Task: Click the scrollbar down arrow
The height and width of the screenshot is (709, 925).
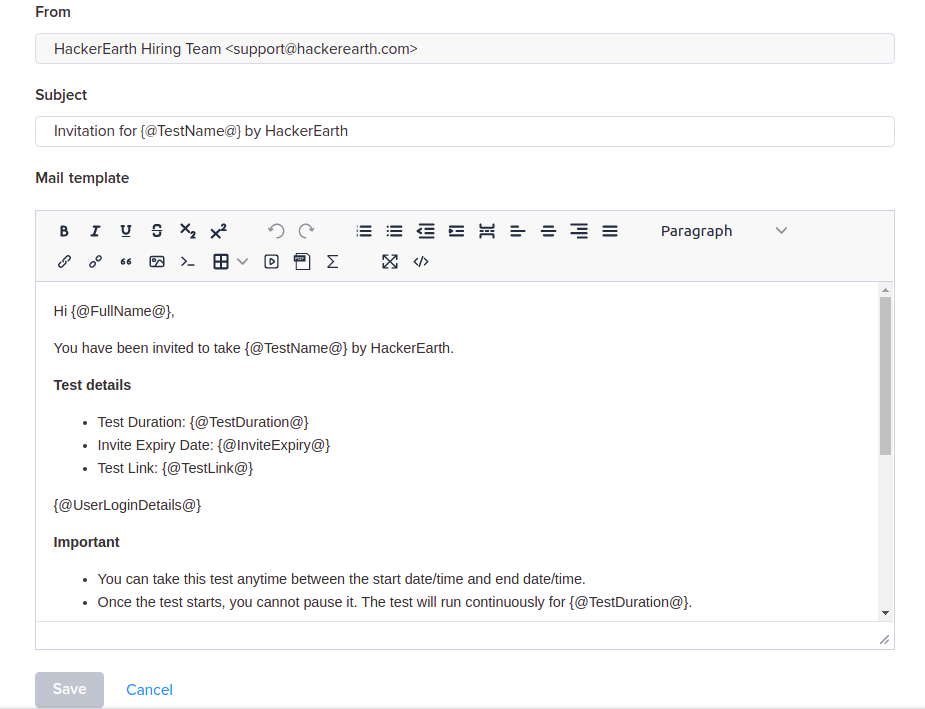Action: 885,613
